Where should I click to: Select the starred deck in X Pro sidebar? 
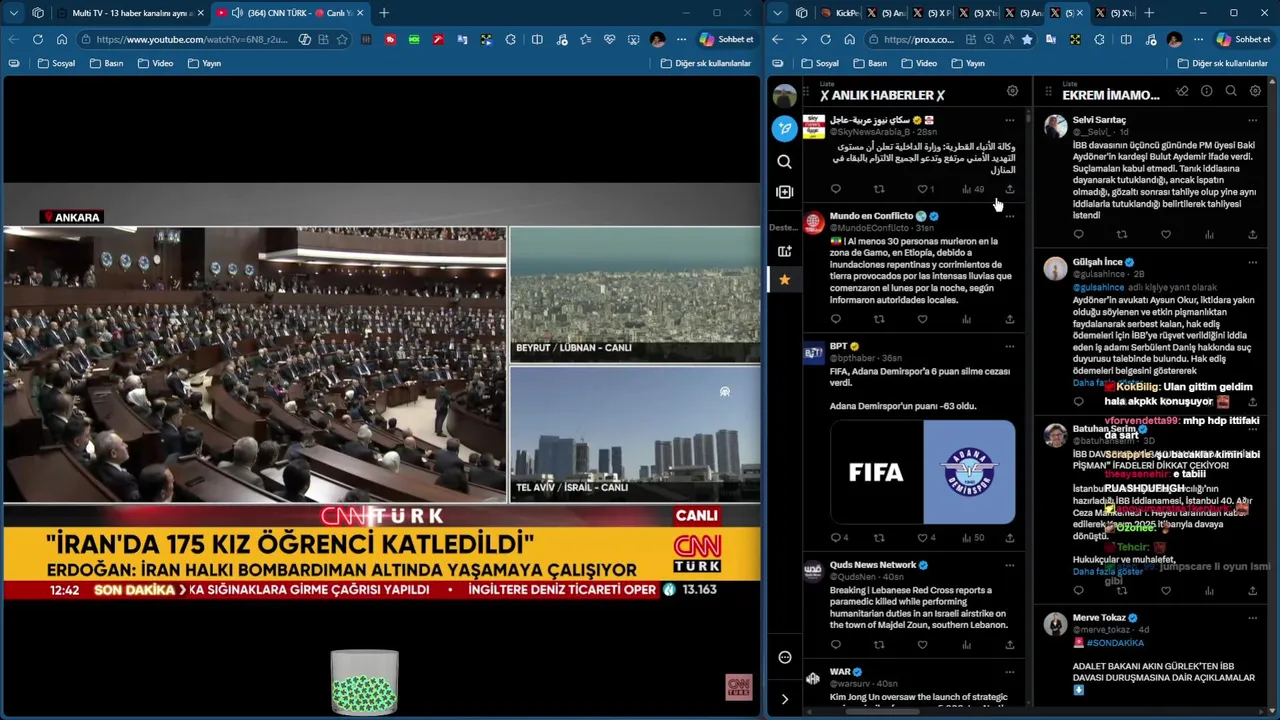pyautogui.click(x=785, y=280)
